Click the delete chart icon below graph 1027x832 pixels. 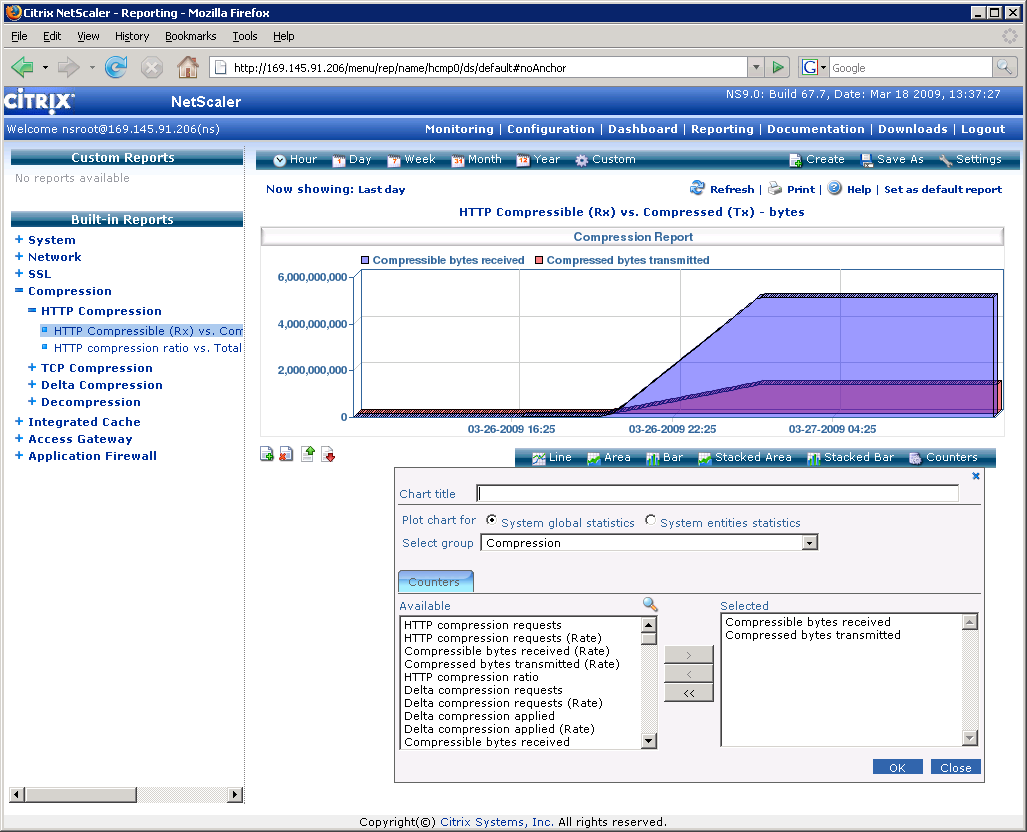(286, 455)
